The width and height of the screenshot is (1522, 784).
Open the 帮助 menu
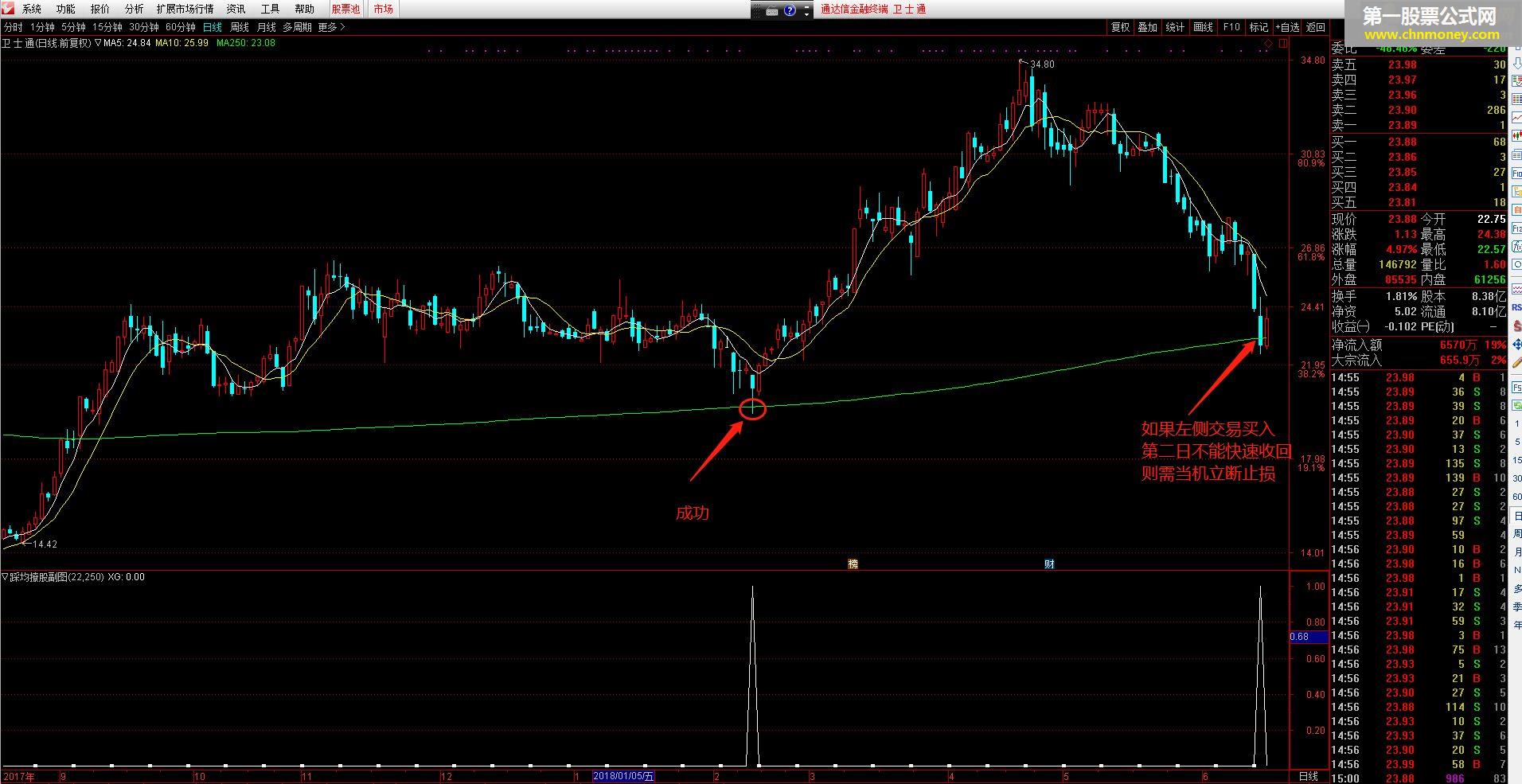(305, 9)
